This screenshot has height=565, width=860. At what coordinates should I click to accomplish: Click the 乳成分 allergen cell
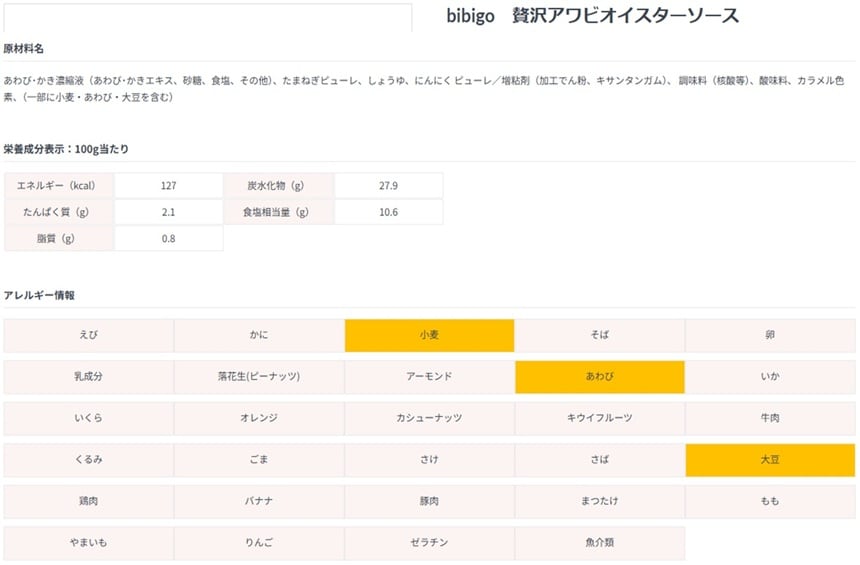click(x=89, y=377)
